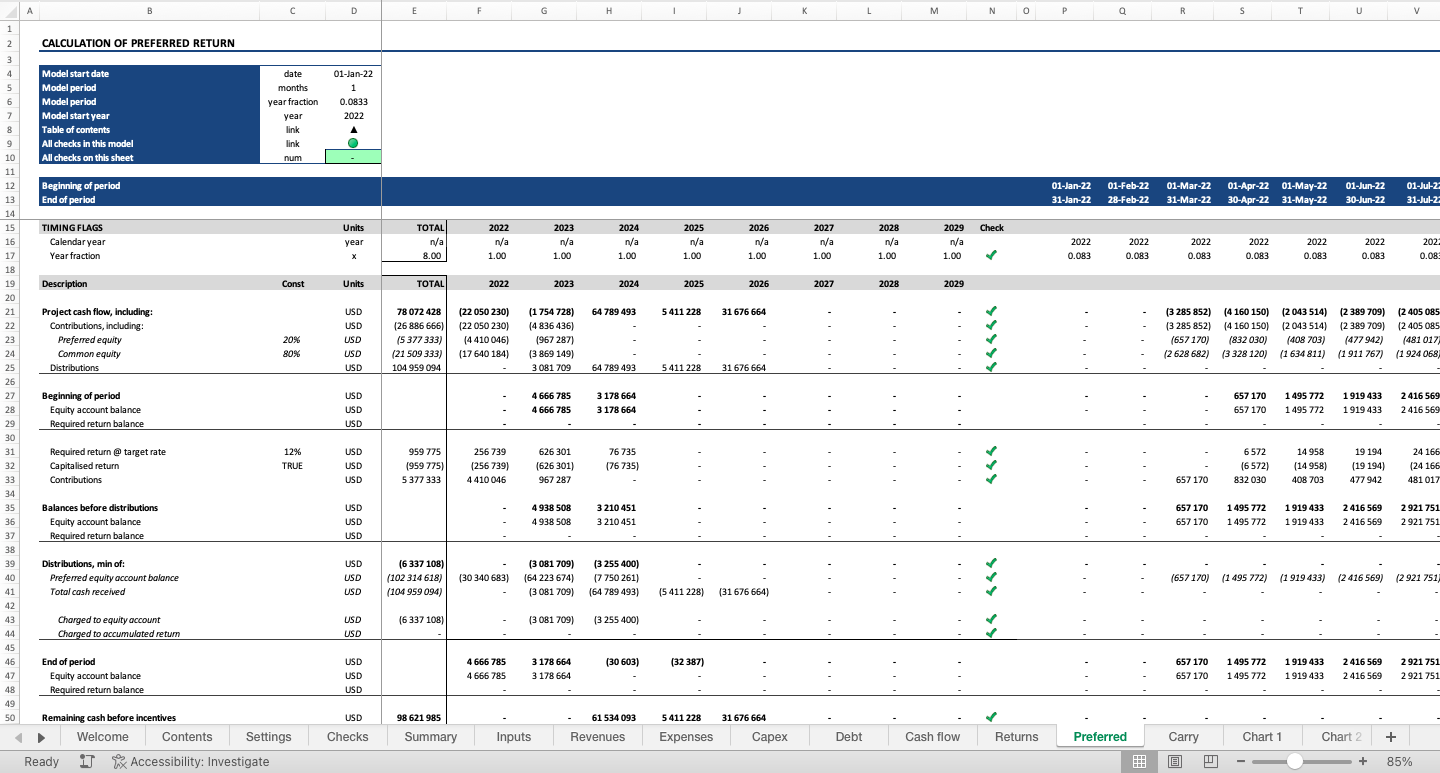Switch to Page Break Preview

[1211, 761]
